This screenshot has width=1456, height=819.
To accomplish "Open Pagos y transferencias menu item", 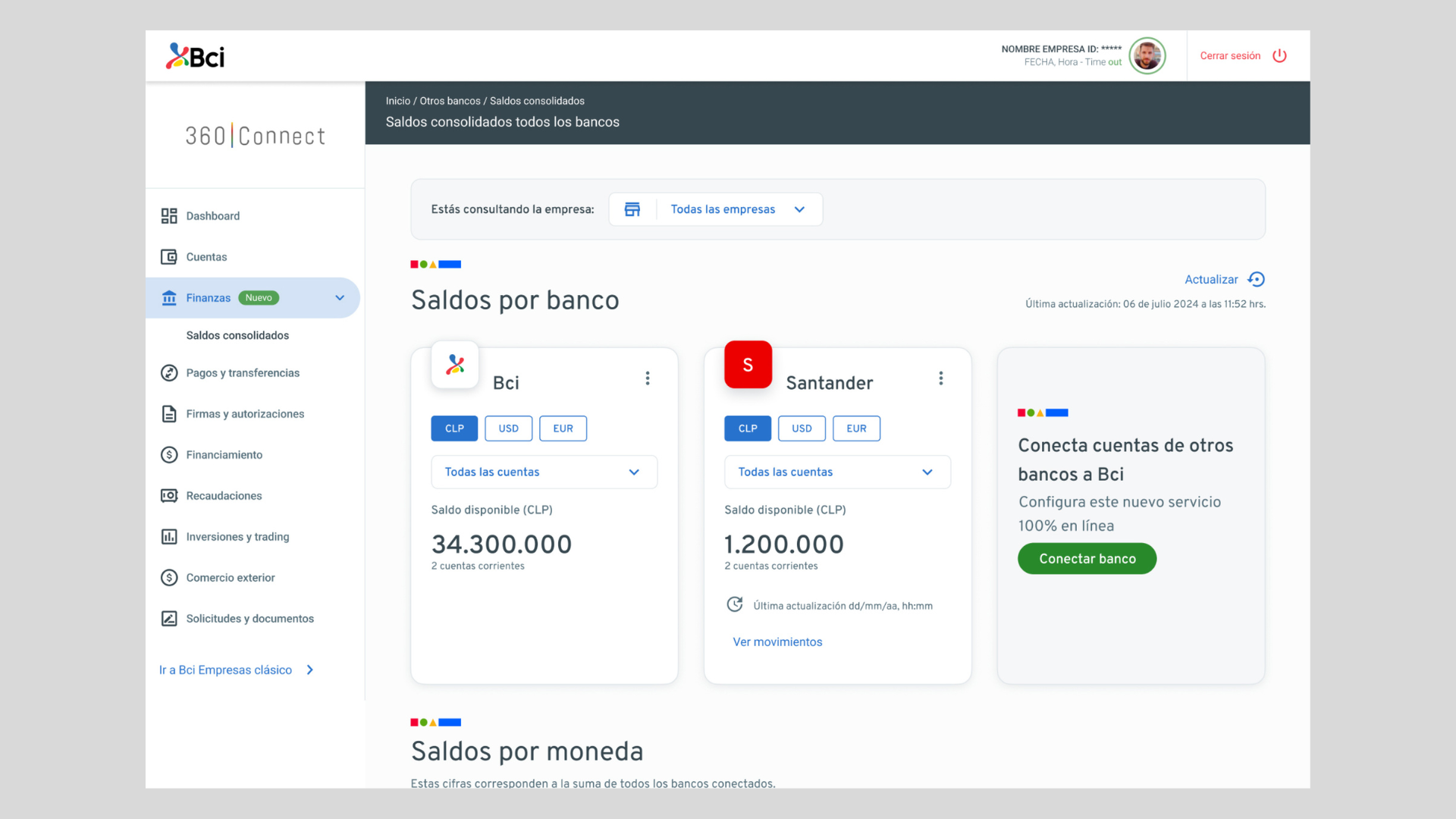I will [243, 373].
